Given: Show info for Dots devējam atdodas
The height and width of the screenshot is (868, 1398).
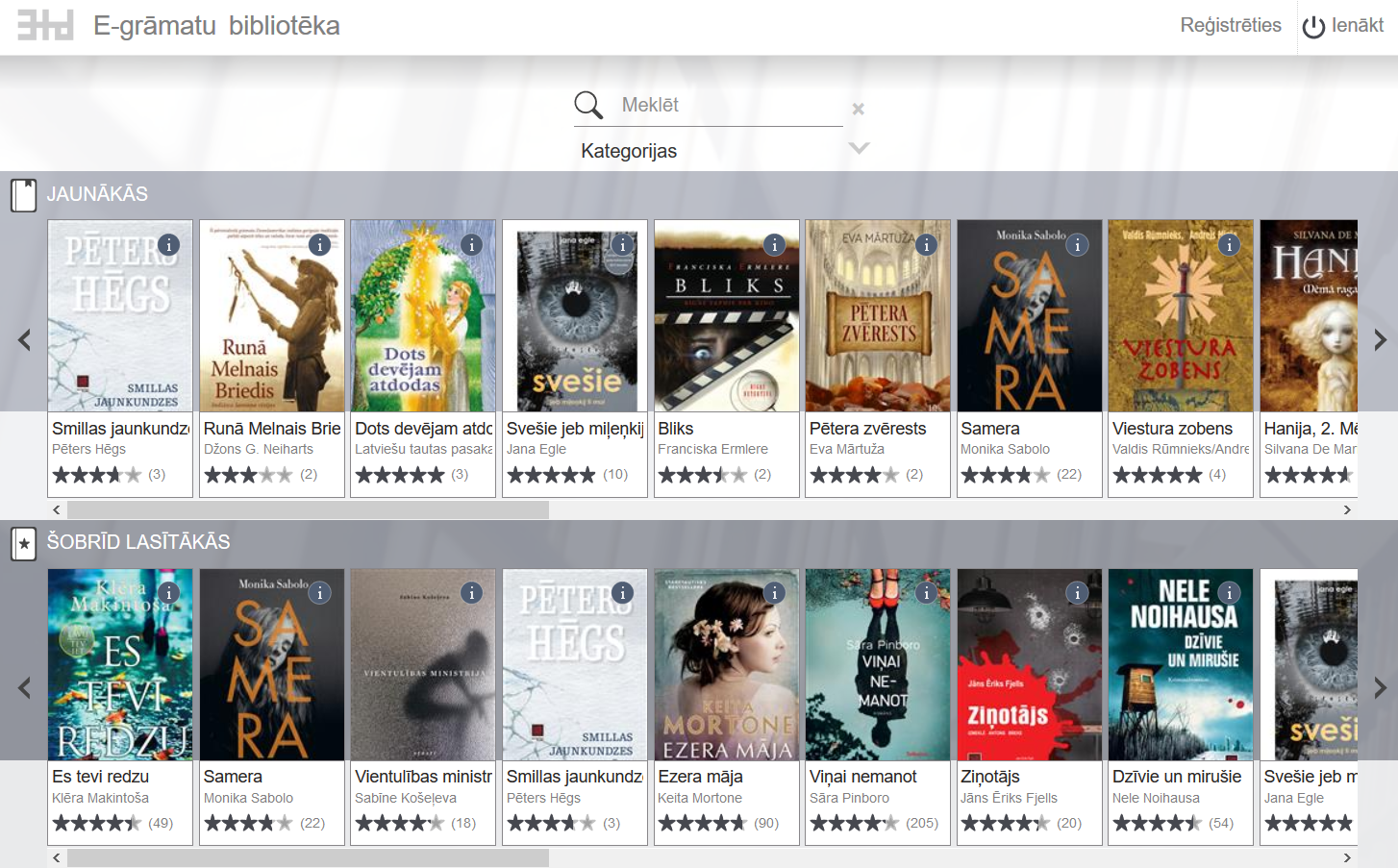Looking at the screenshot, I should point(471,245).
